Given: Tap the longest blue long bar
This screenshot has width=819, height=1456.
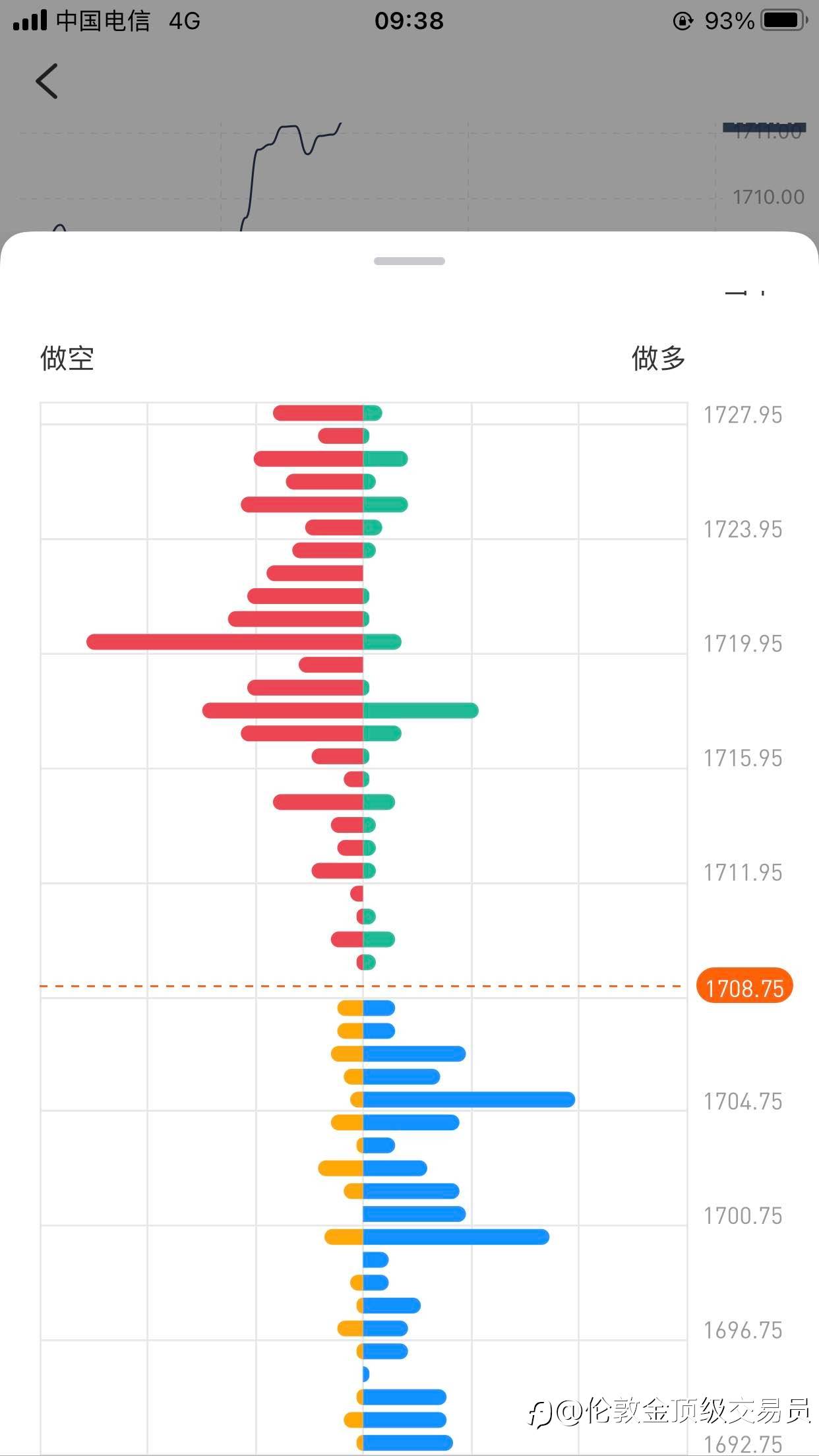Looking at the screenshot, I should click(468, 1099).
